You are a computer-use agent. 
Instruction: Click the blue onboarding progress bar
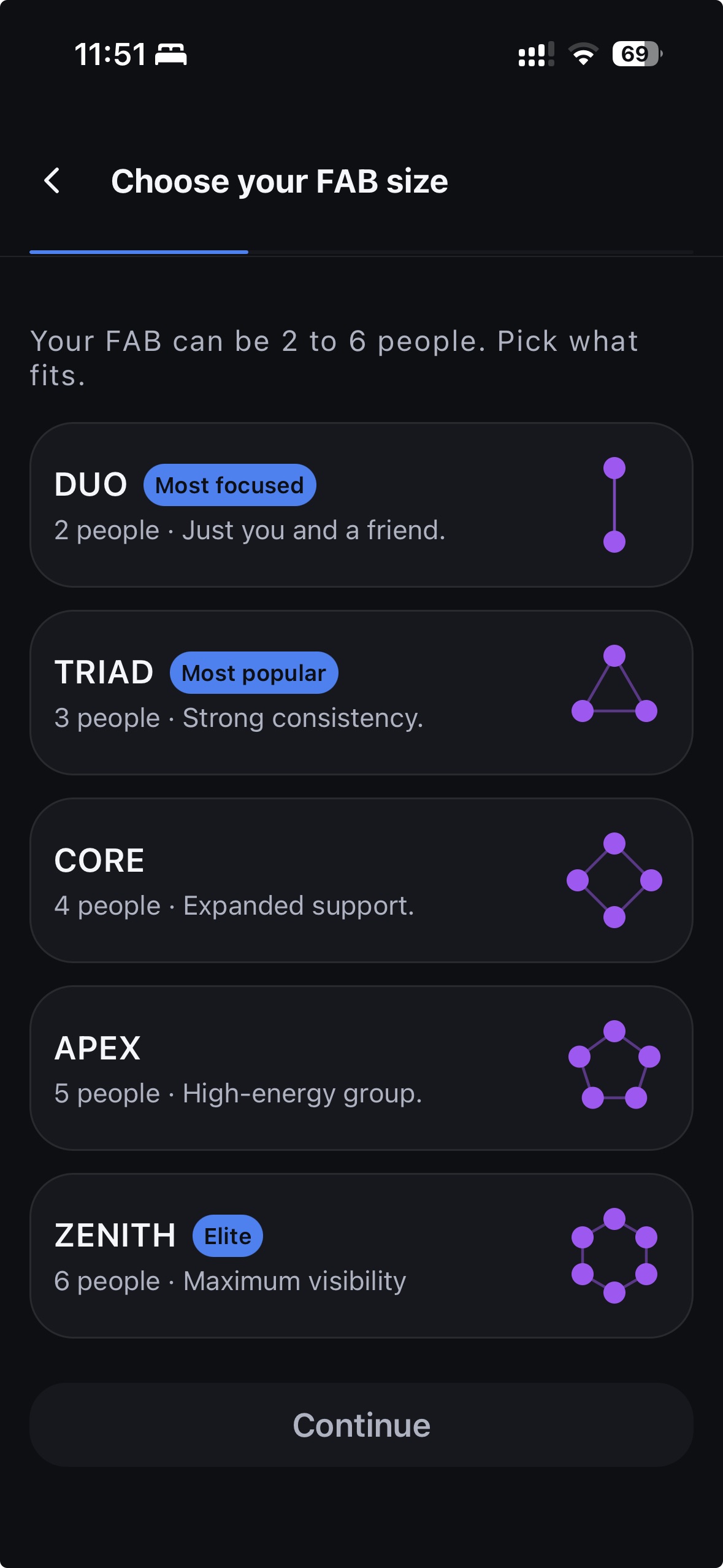pyautogui.click(x=139, y=252)
